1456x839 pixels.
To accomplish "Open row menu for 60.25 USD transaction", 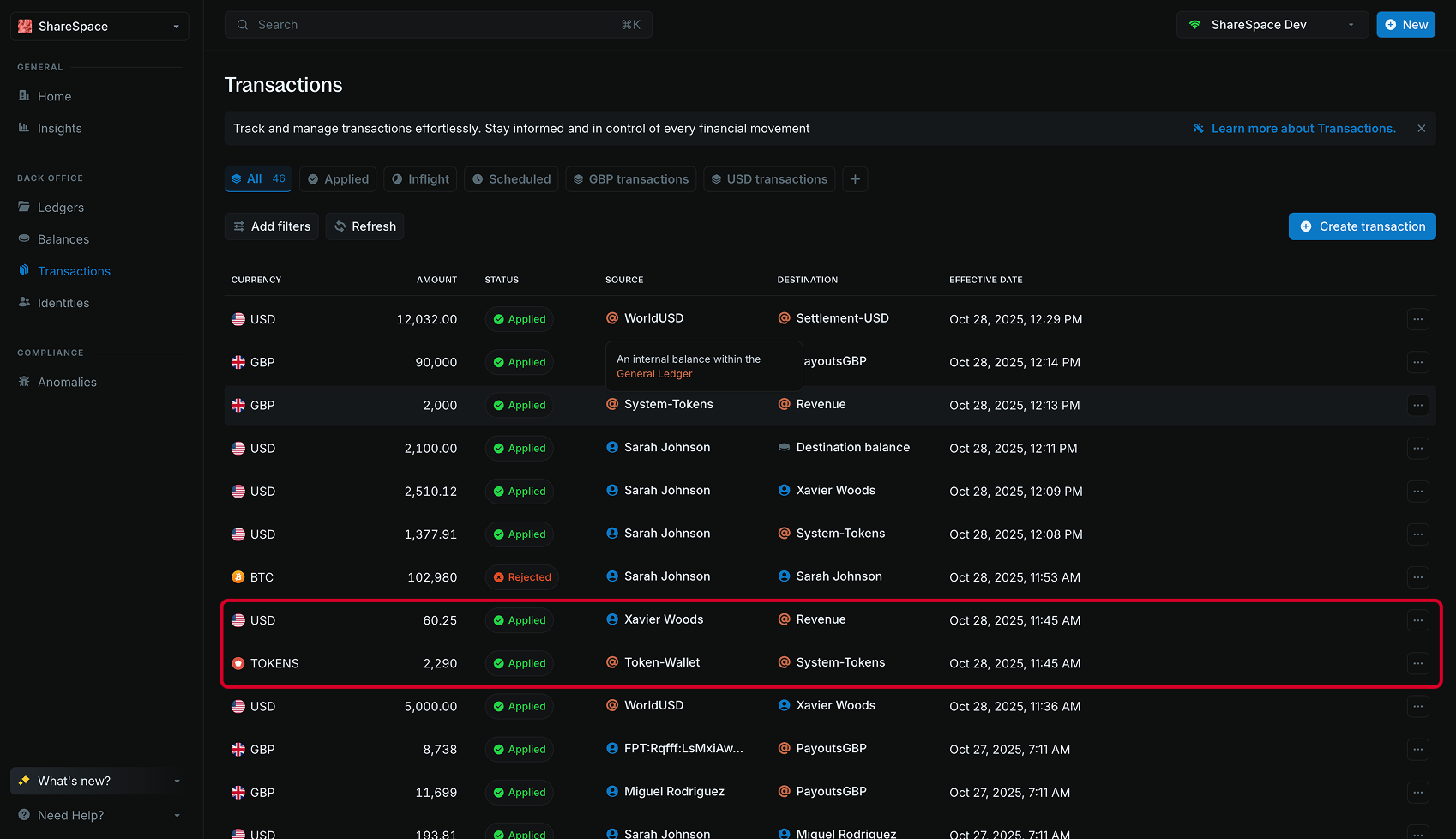I will tap(1418, 620).
